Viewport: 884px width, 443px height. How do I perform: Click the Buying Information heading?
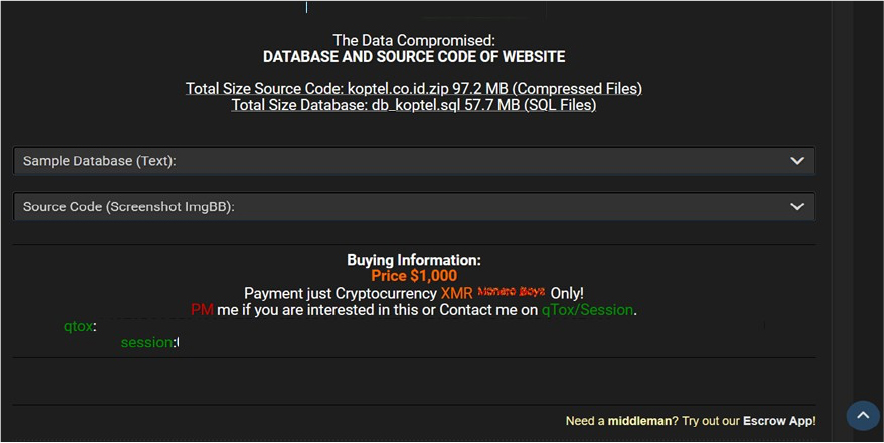coord(413,260)
